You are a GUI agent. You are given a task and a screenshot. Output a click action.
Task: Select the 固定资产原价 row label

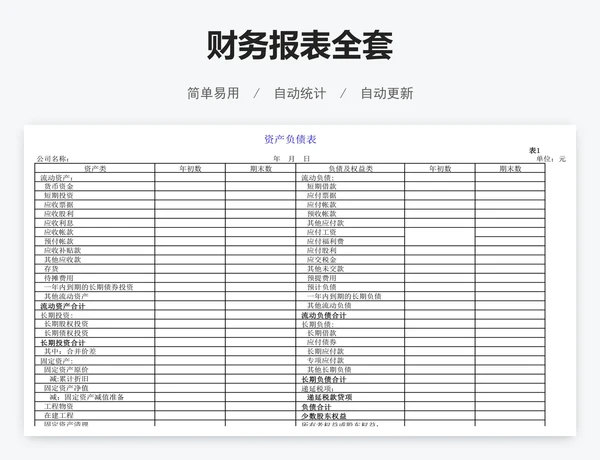coord(66,370)
